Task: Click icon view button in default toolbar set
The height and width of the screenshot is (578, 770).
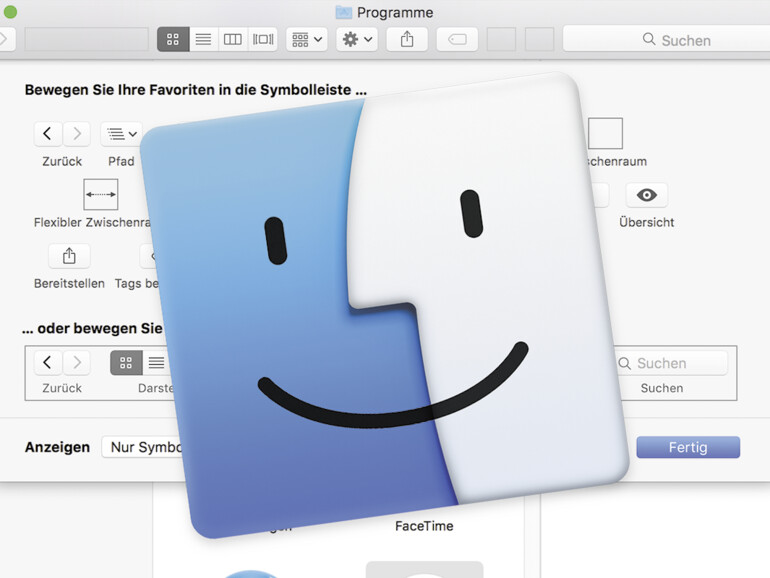Action: tap(126, 363)
